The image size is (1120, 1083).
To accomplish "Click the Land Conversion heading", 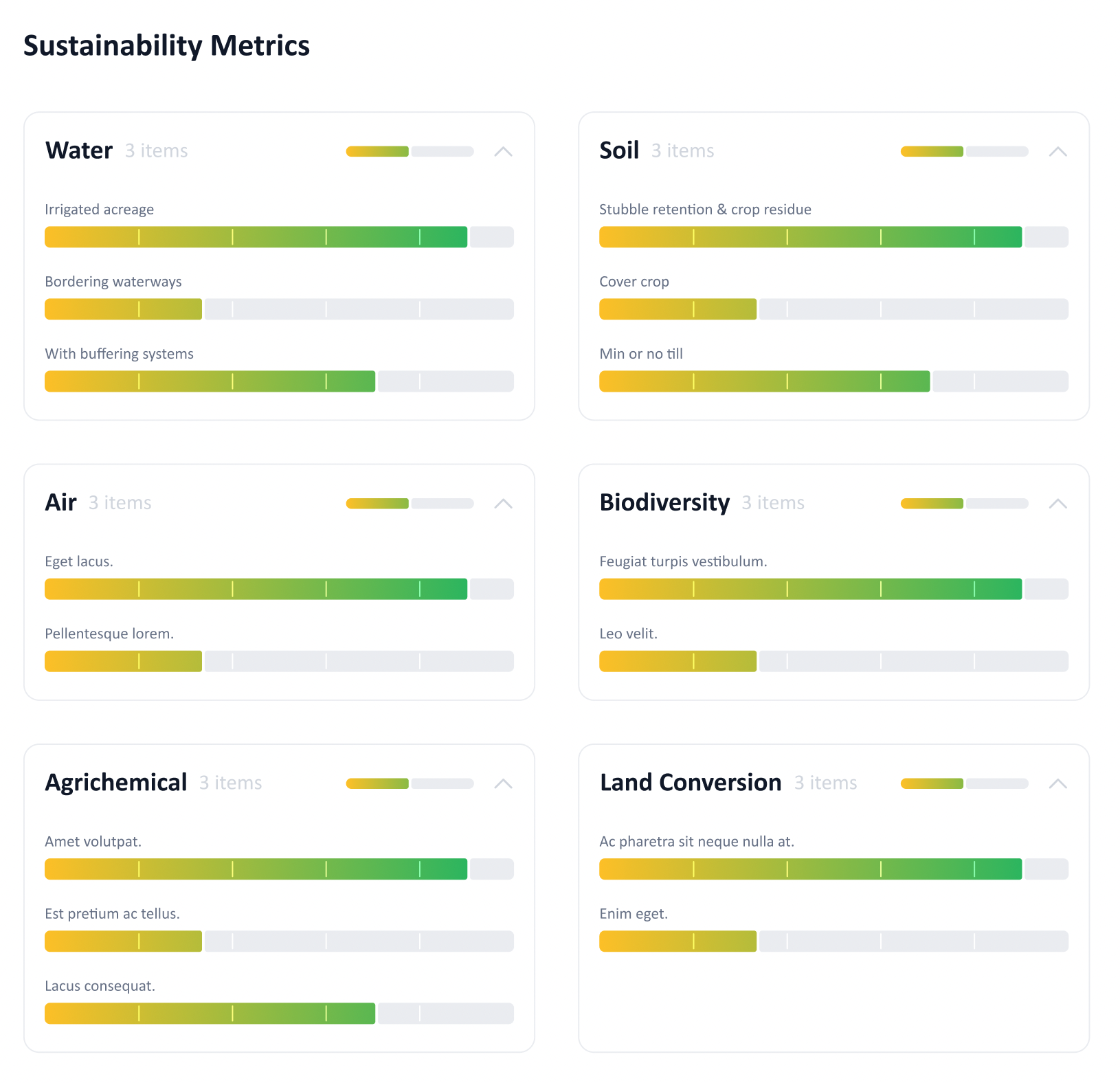I will (691, 783).
